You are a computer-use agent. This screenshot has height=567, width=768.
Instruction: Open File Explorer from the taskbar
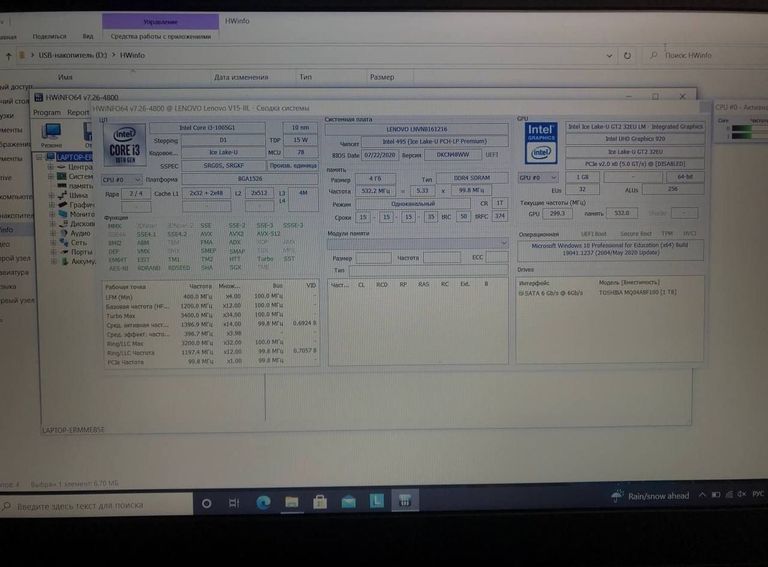(x=292, y=500)
